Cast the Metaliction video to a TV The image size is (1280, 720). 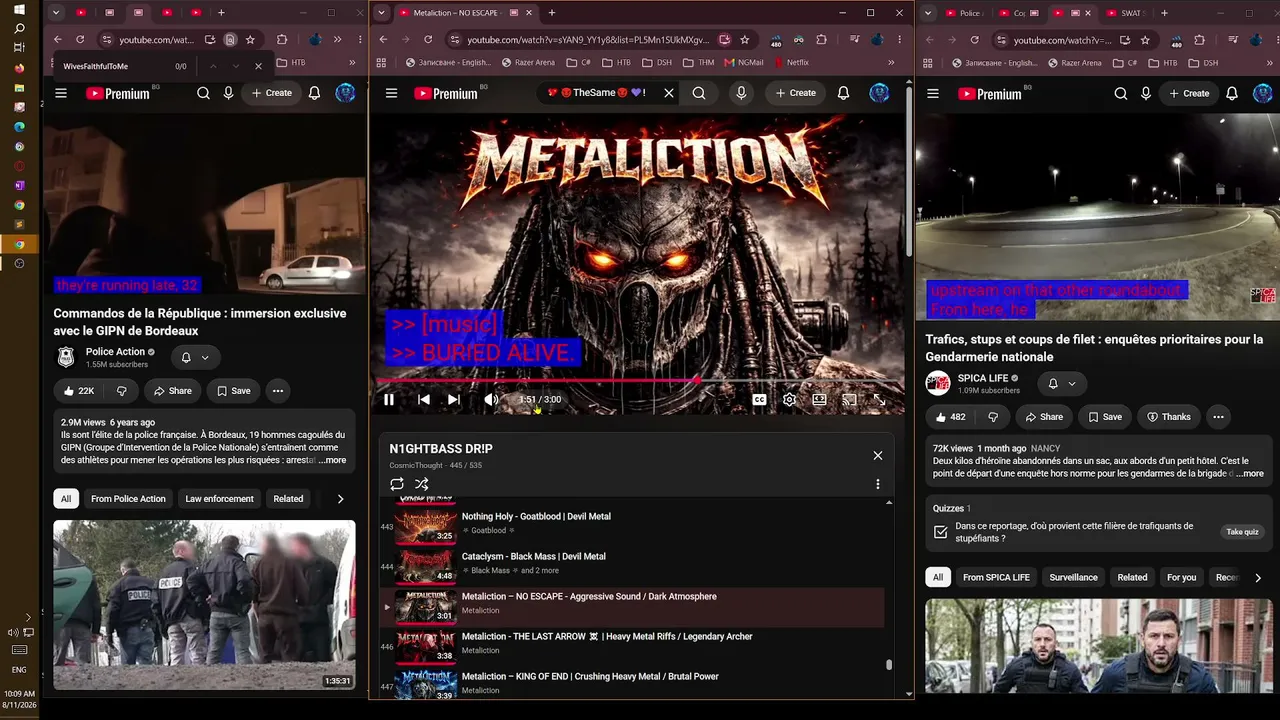pos(849,399)
